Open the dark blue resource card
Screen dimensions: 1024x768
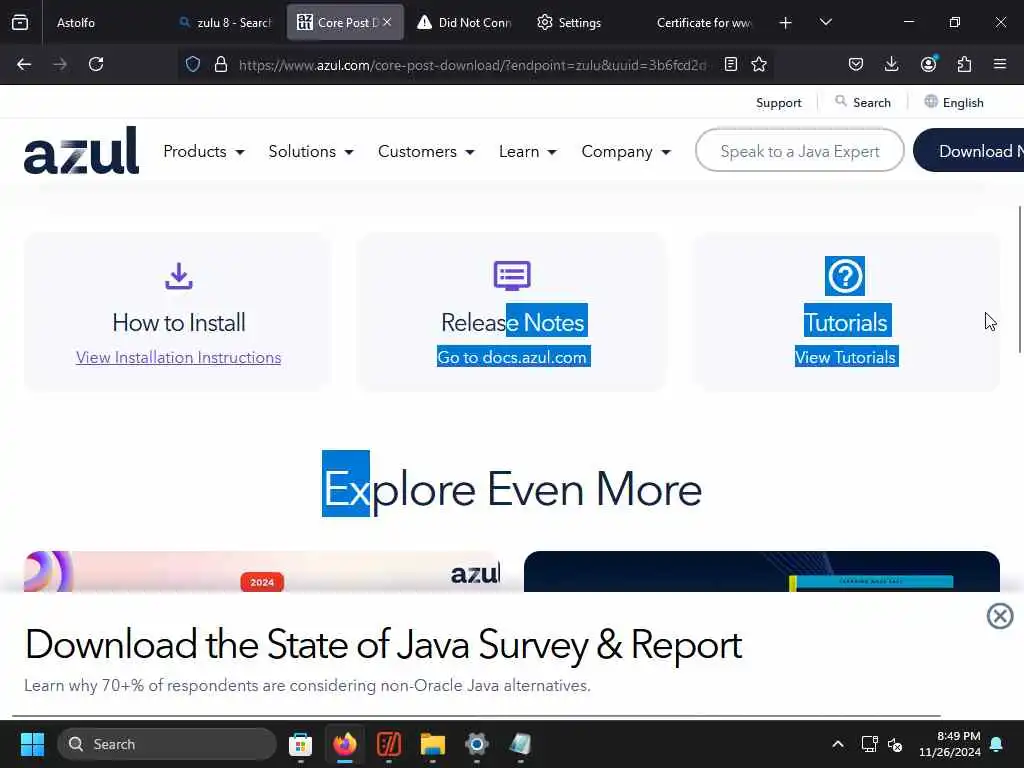click(x=761, y=571)
